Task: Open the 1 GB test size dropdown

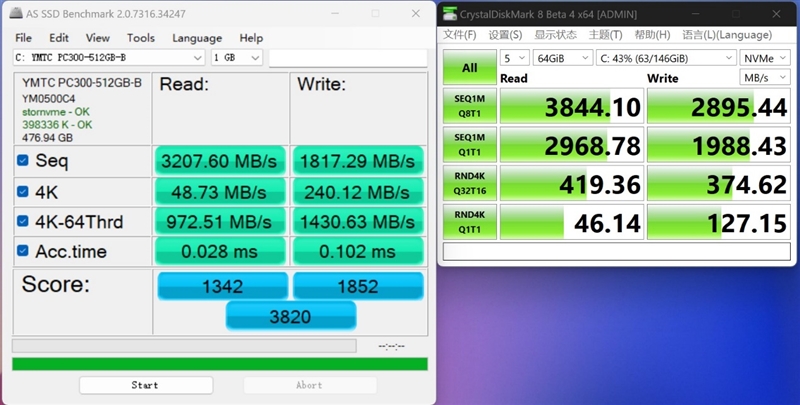Action: pyautogui.click(x=237, y=58)
